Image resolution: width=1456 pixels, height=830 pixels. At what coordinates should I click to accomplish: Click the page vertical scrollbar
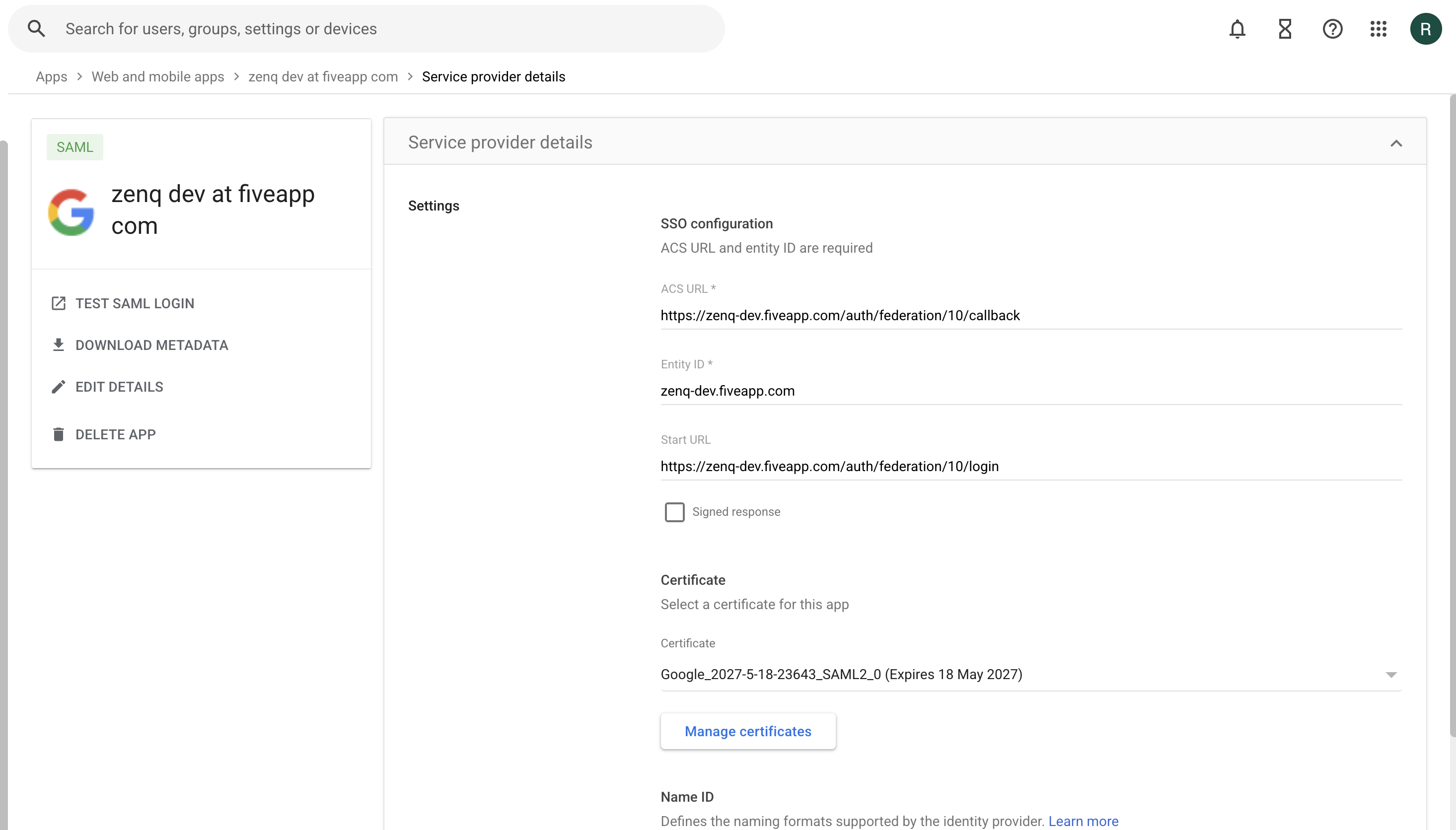pos(1453,416)
